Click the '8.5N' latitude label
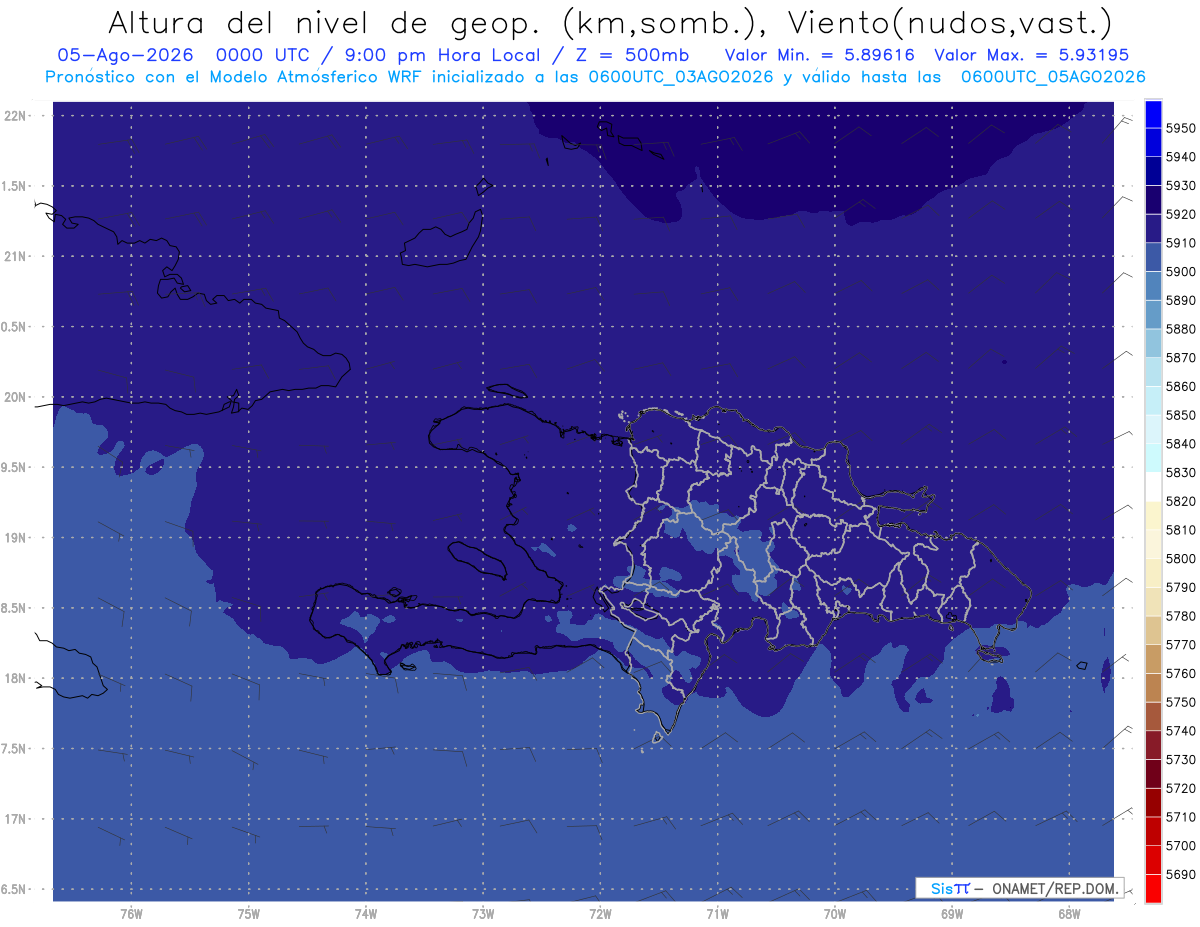The width and height of the screenshot is (1200, 927). (x=15, y=608)
